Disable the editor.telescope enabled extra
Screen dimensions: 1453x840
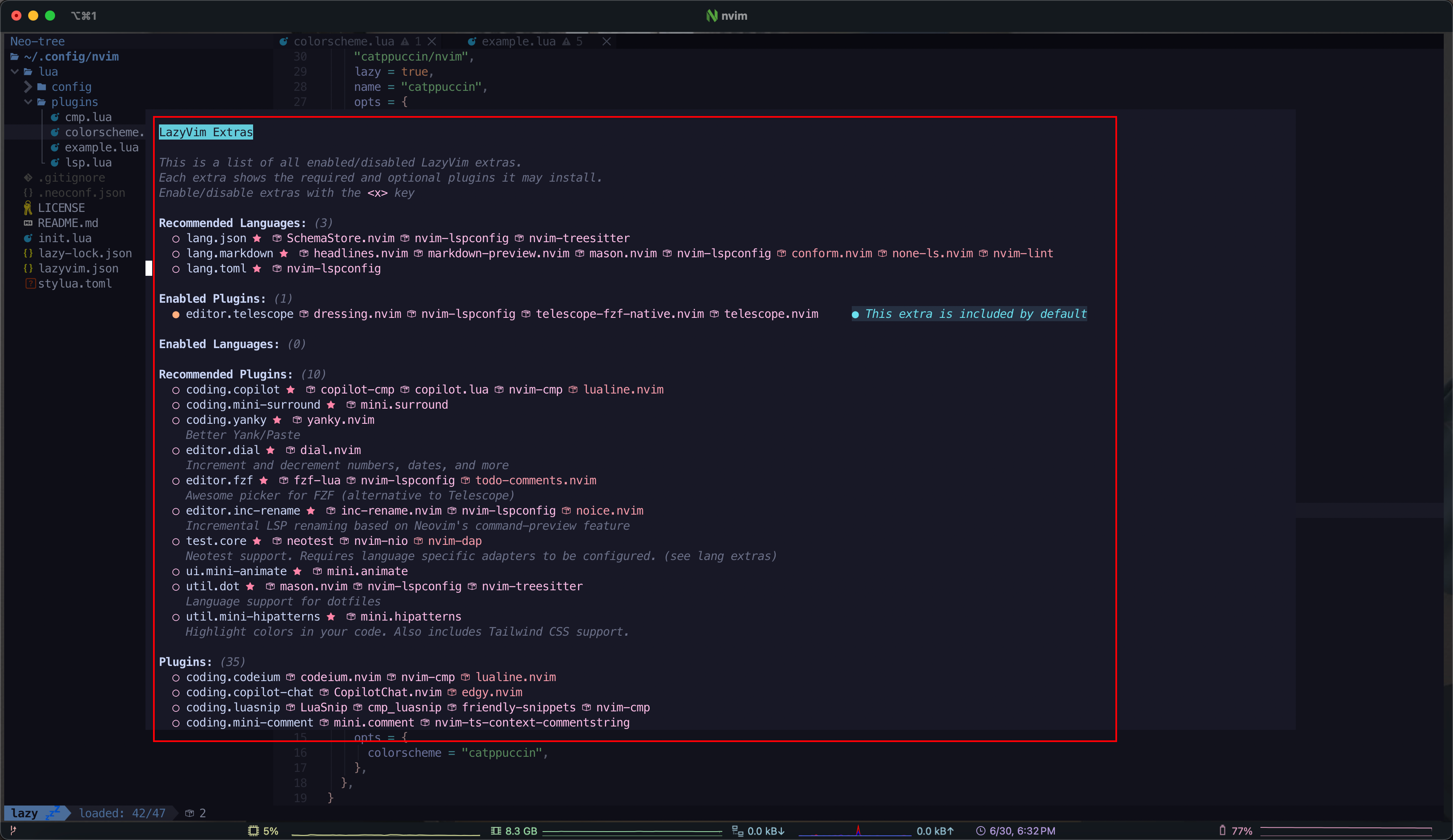pyautogui.click(x=176, y=314)
